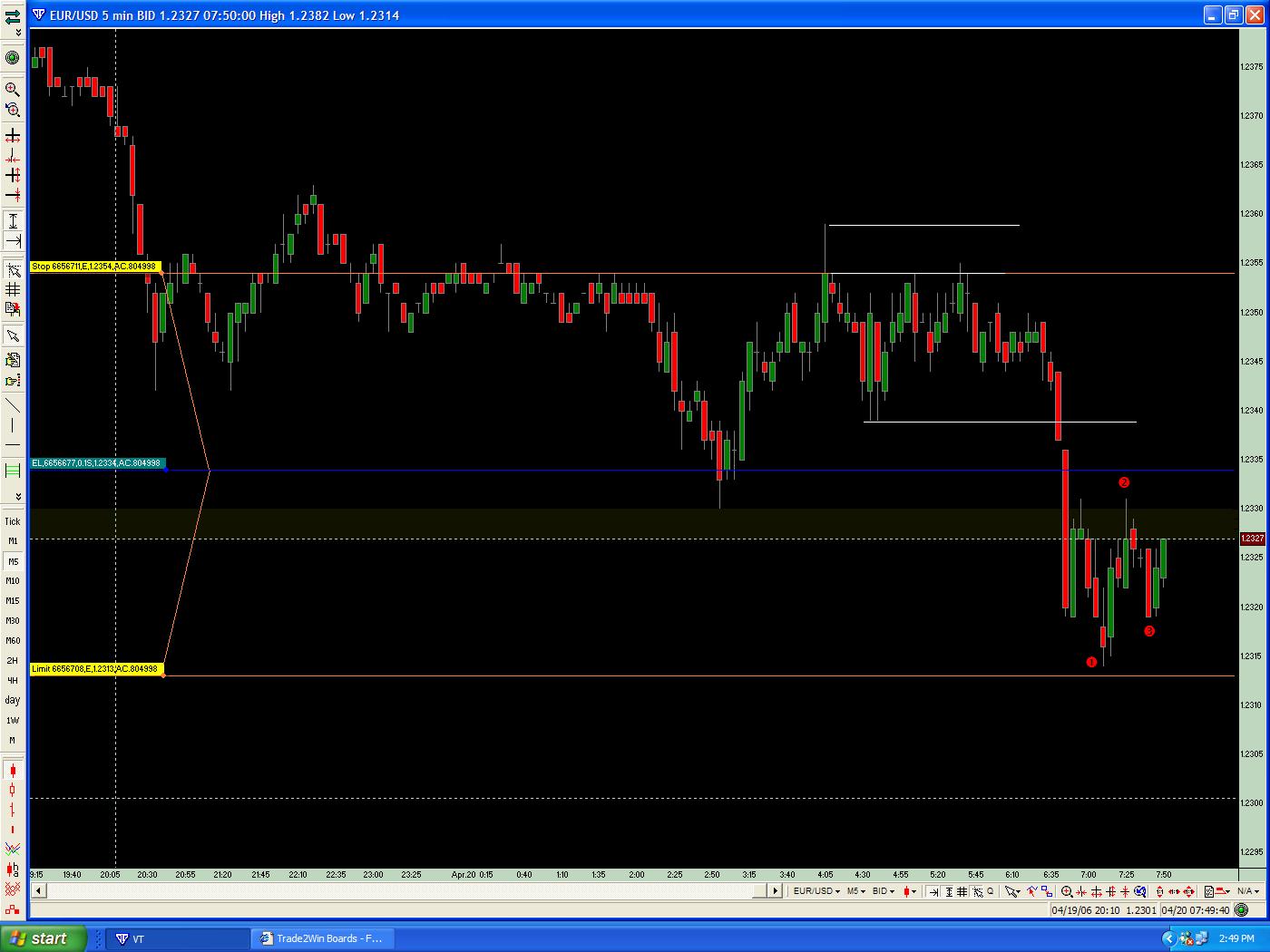Click vertical auto-scale toggle in bottom toolbar
The width and height of the screenshot is (1270, 952).
click(949, 891)
